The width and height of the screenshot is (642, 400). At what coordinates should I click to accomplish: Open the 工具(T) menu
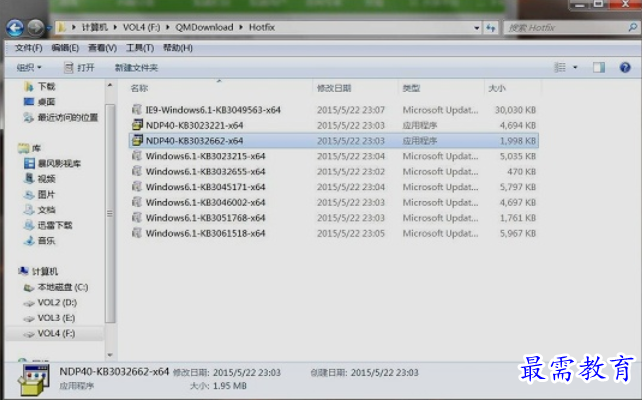tap(140, 48)
